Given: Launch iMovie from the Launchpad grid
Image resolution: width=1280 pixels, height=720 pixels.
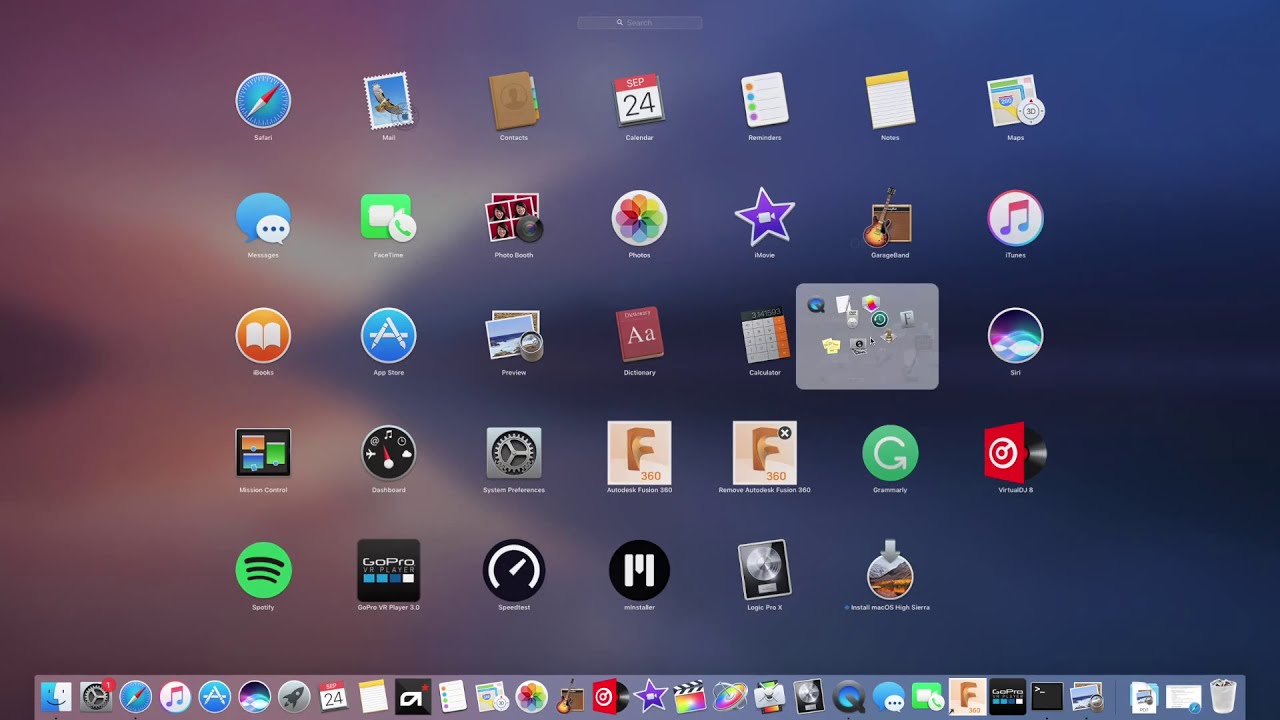Looking at the screenshot, I should pos(765,217).
